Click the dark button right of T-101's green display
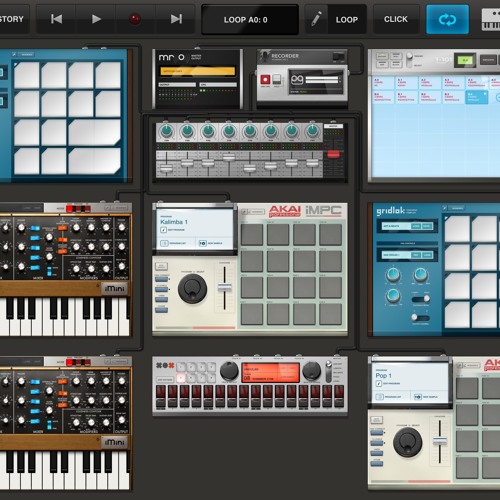 [x=488, y=60]
